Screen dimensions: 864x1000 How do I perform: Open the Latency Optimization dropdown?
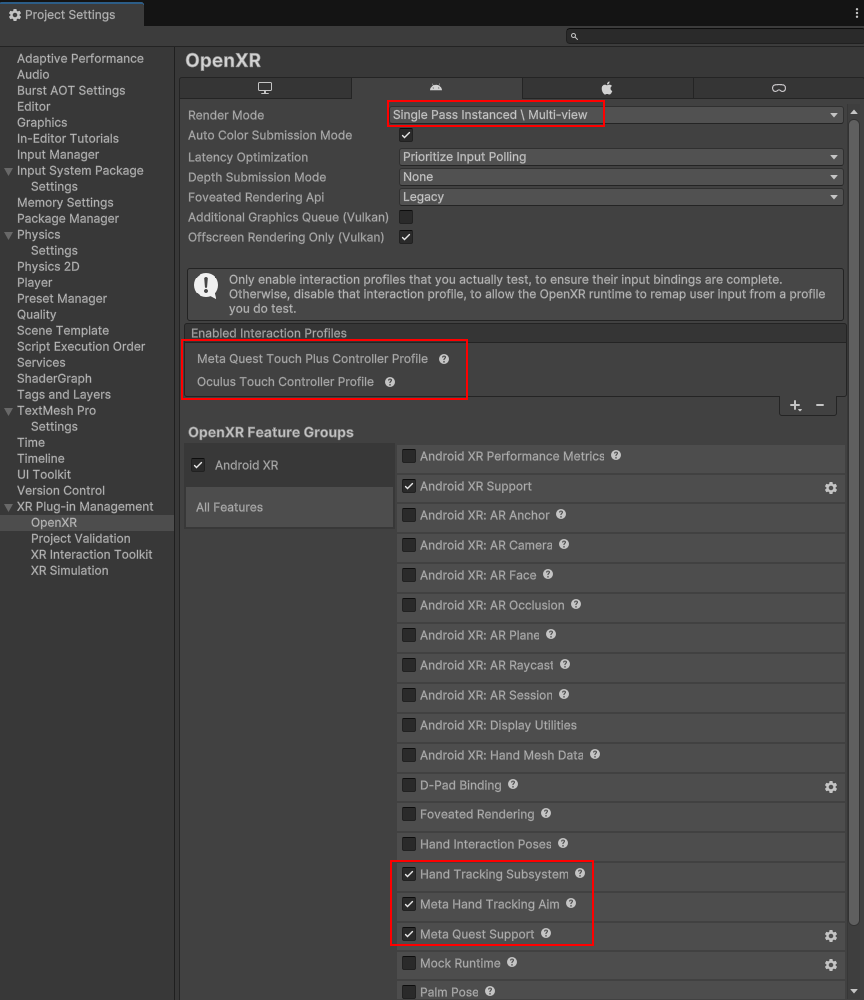(620, 157)
